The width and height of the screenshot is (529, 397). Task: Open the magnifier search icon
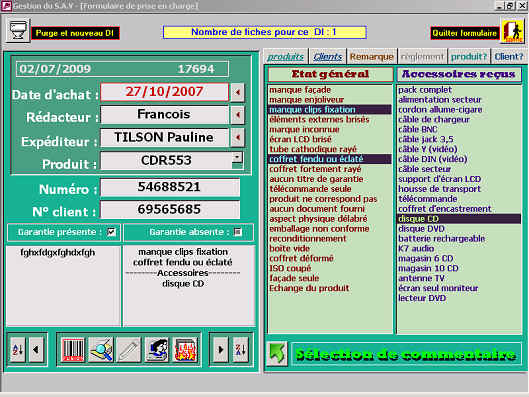pos(101,350)
